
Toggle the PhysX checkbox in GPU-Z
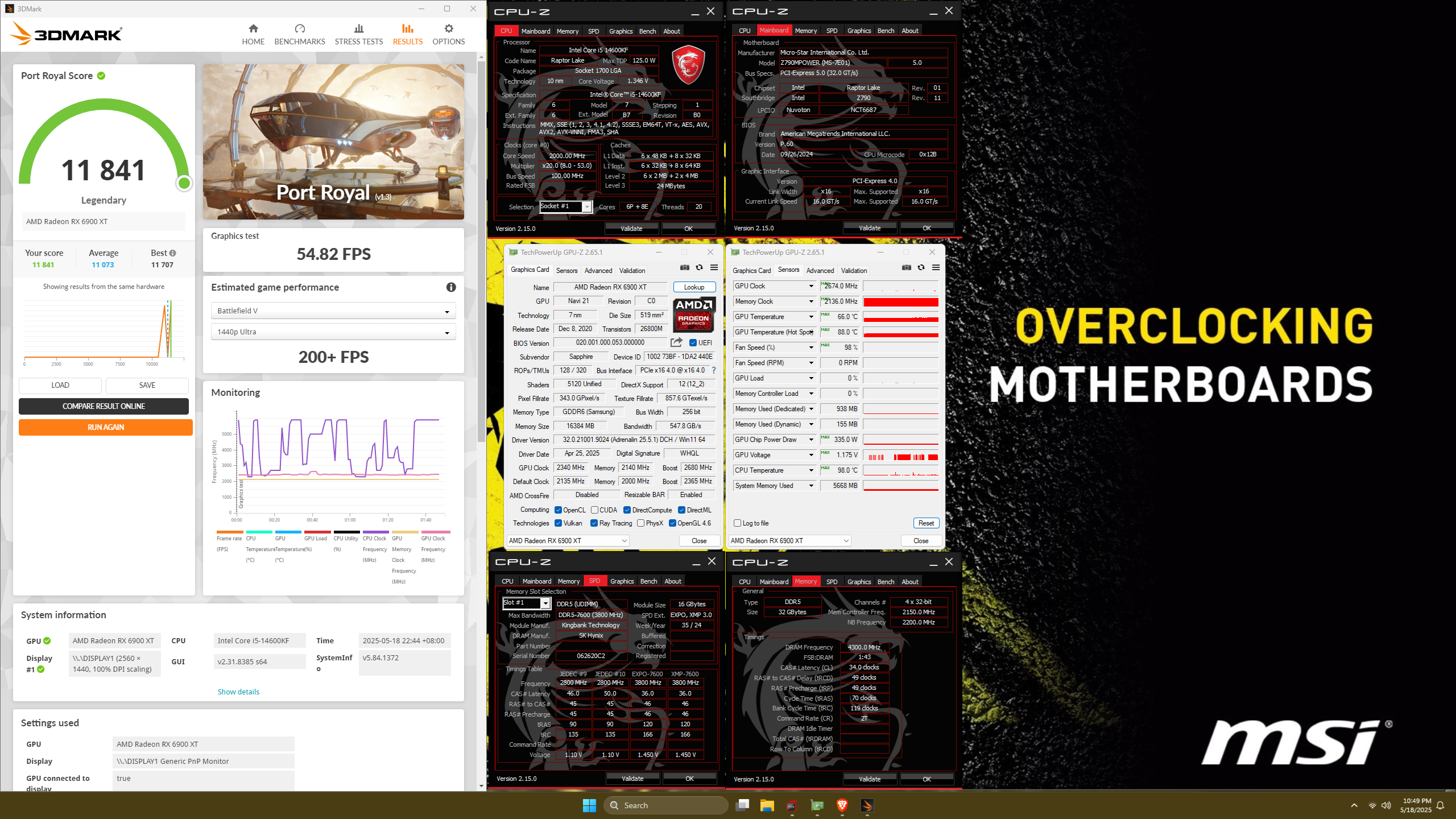(x=640, y=523)
